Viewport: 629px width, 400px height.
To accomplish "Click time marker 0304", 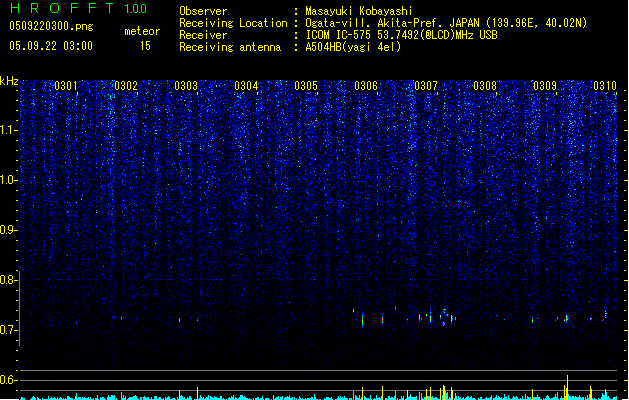I will coord(246,86).
